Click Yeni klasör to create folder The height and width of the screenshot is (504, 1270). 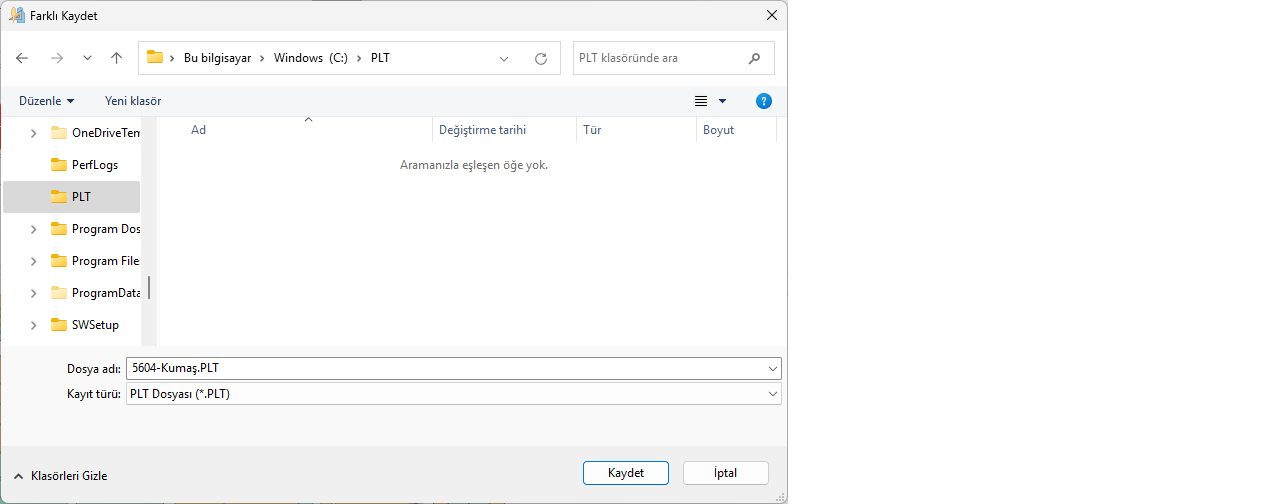(133, 101)
